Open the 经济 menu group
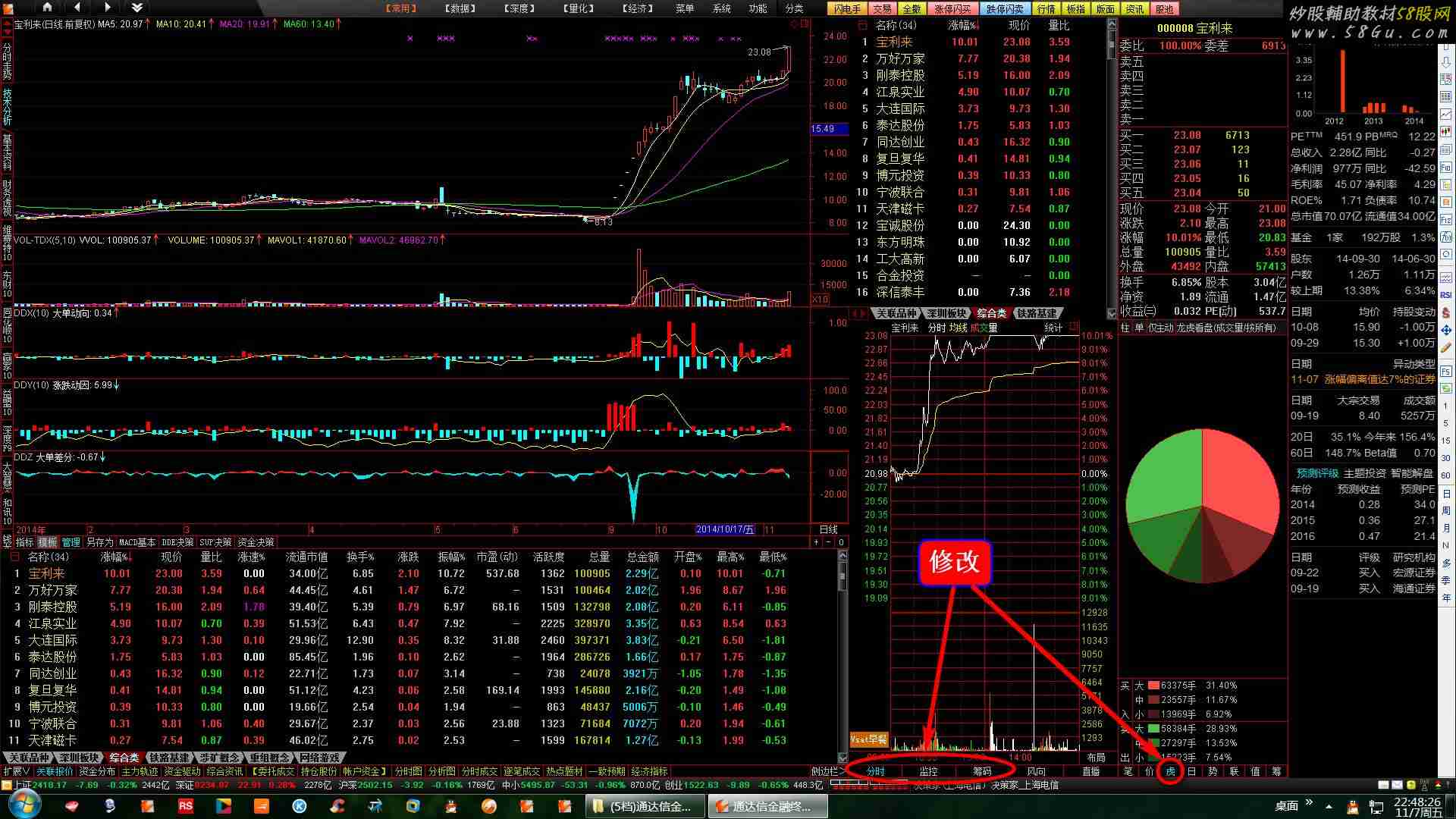 coord(637,8)
